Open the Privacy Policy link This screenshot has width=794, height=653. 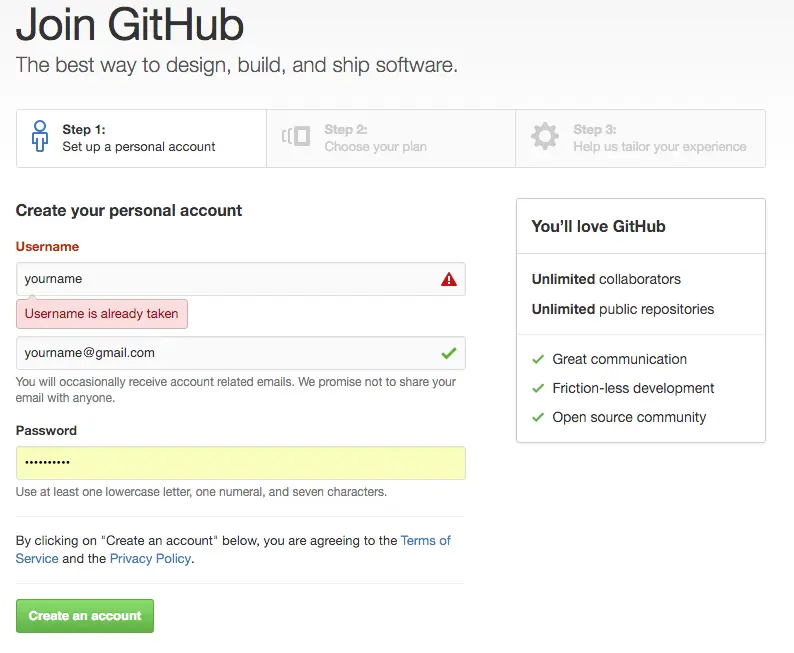[x=150, y=558]
